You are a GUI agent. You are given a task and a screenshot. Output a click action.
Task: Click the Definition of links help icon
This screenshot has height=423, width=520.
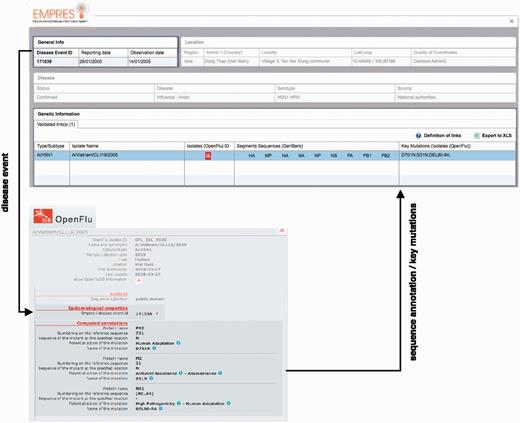click(419, 136)
